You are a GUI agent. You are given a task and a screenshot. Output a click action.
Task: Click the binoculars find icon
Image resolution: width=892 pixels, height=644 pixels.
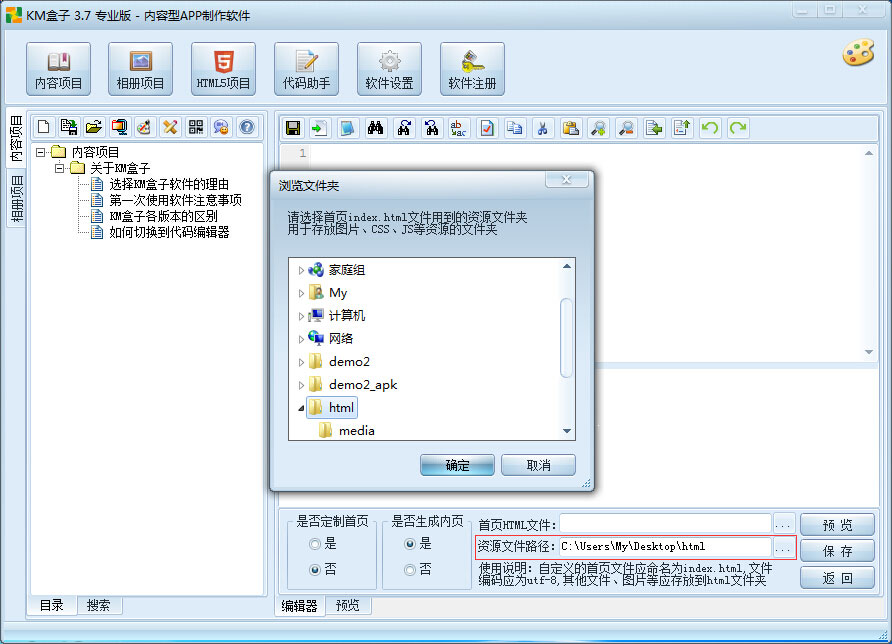click(375, 128)
